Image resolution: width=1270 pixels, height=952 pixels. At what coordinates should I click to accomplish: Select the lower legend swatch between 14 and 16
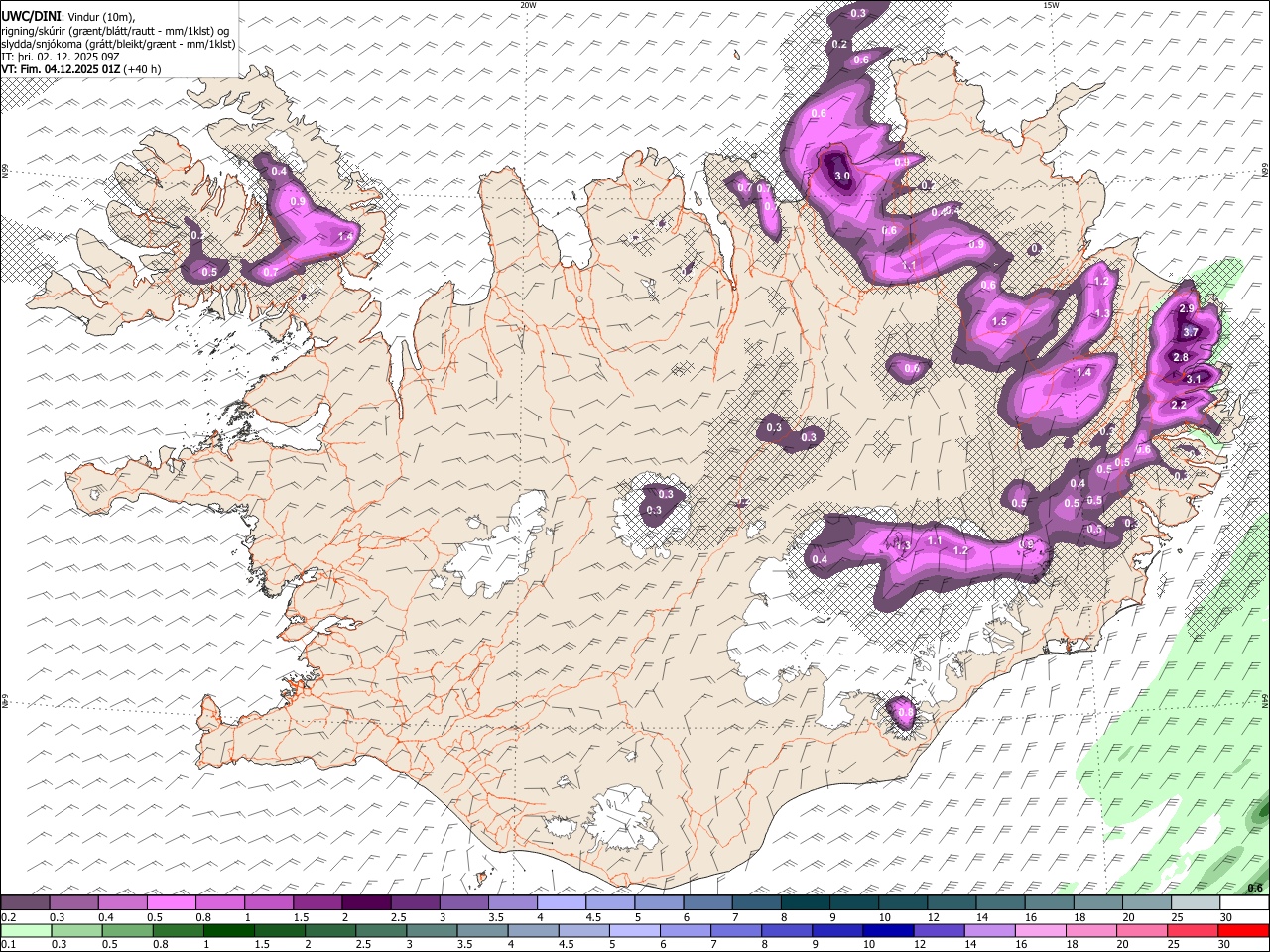pyautogui.click(x=989, y=930)
